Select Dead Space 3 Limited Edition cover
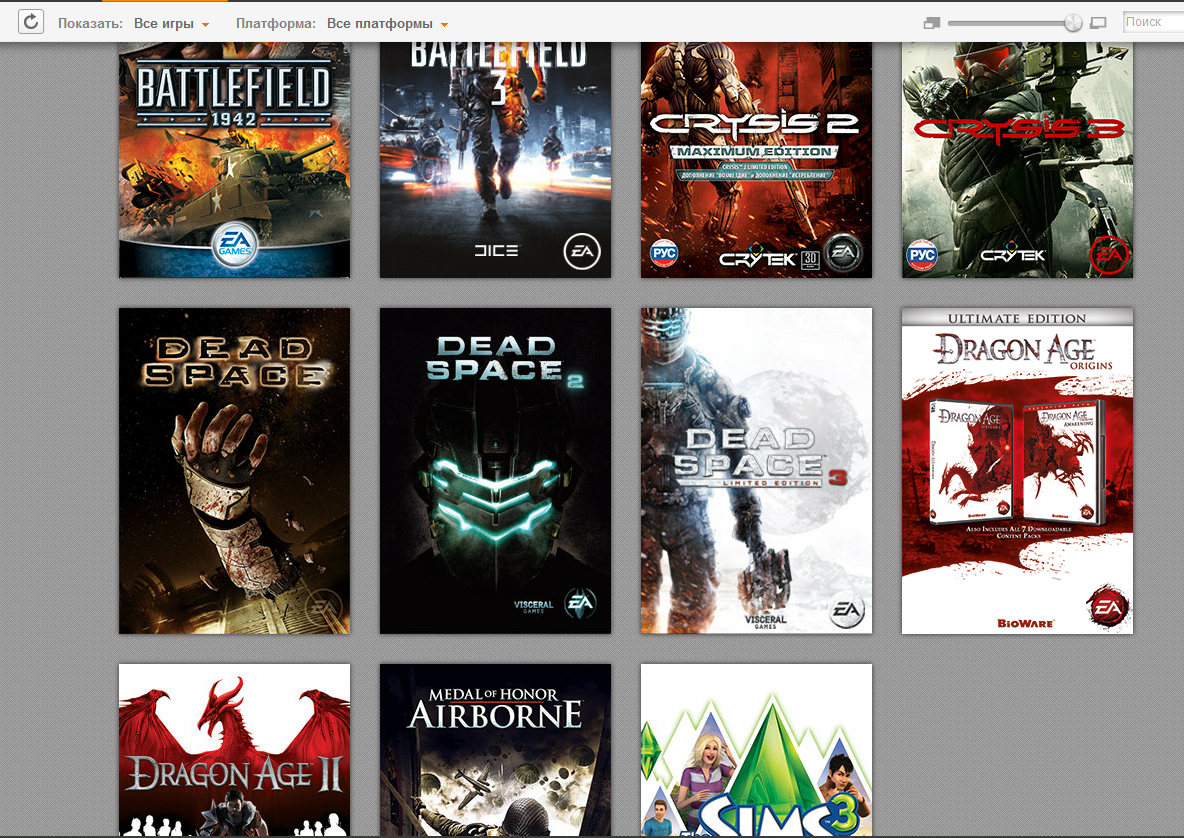 point(756,470)
